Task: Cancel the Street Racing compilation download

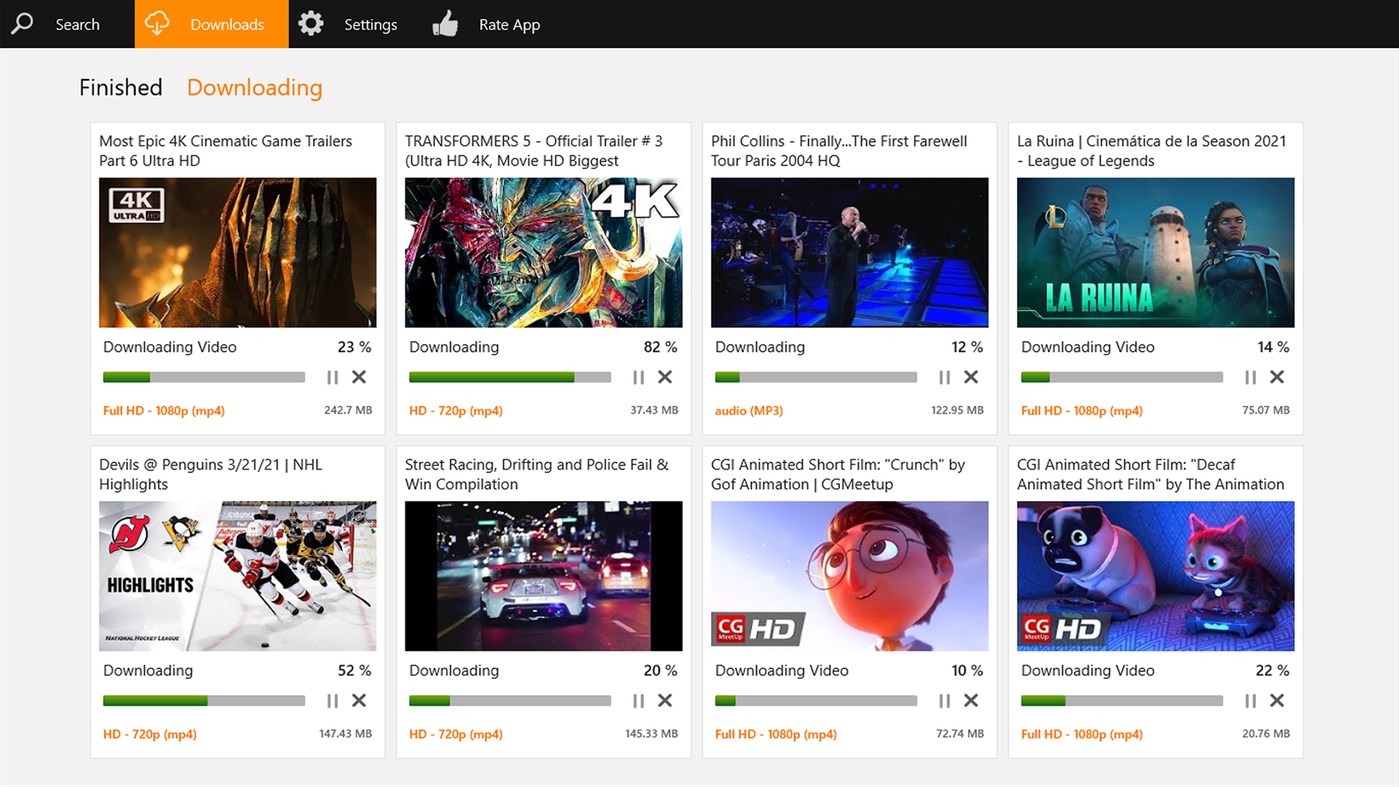Action: point(665,701)
